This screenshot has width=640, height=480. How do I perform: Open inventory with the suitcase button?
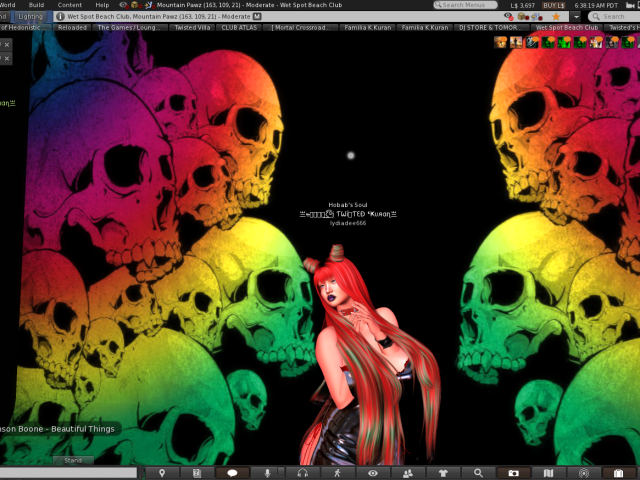click(x=619, y=473)
